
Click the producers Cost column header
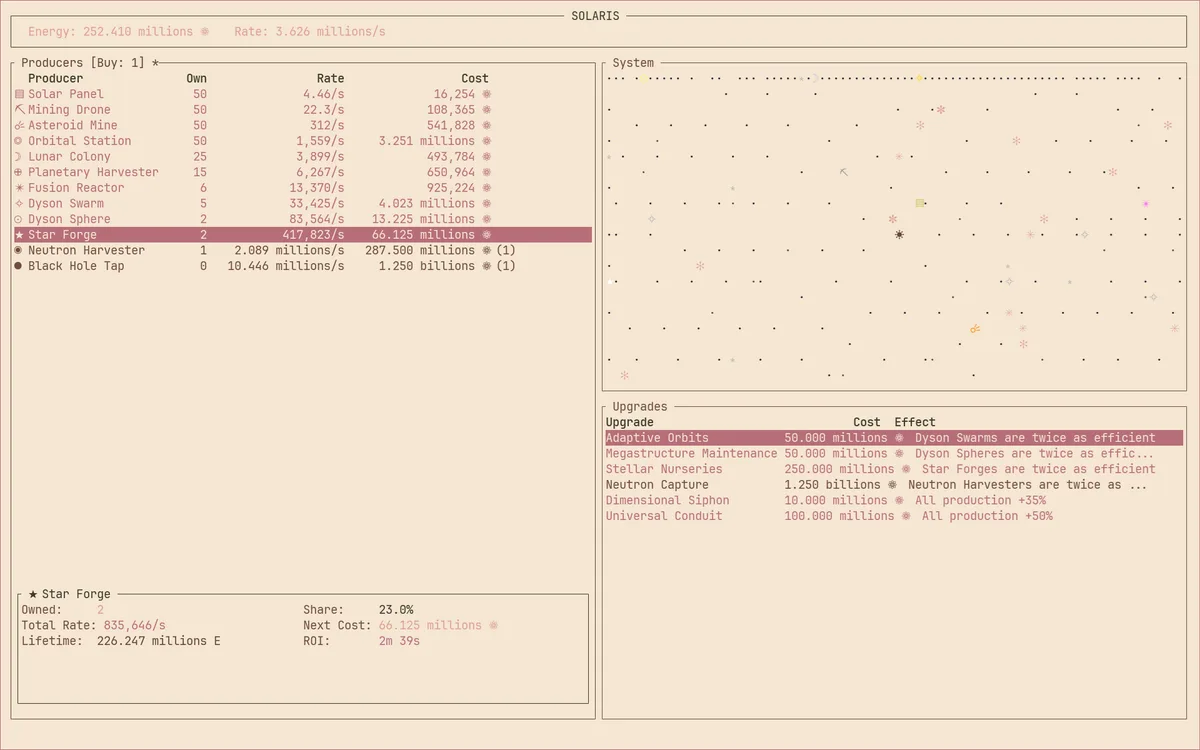(x=475, y=78)
